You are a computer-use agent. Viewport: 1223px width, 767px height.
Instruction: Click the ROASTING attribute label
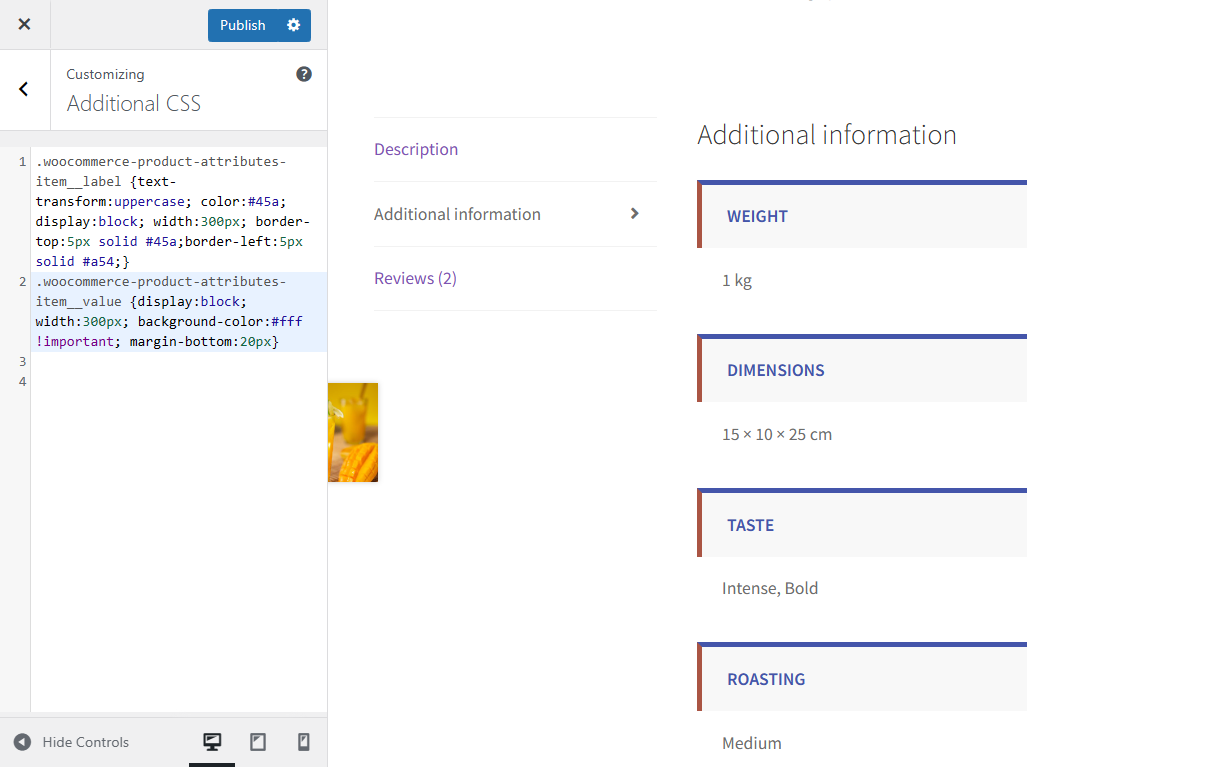(766, 679)
